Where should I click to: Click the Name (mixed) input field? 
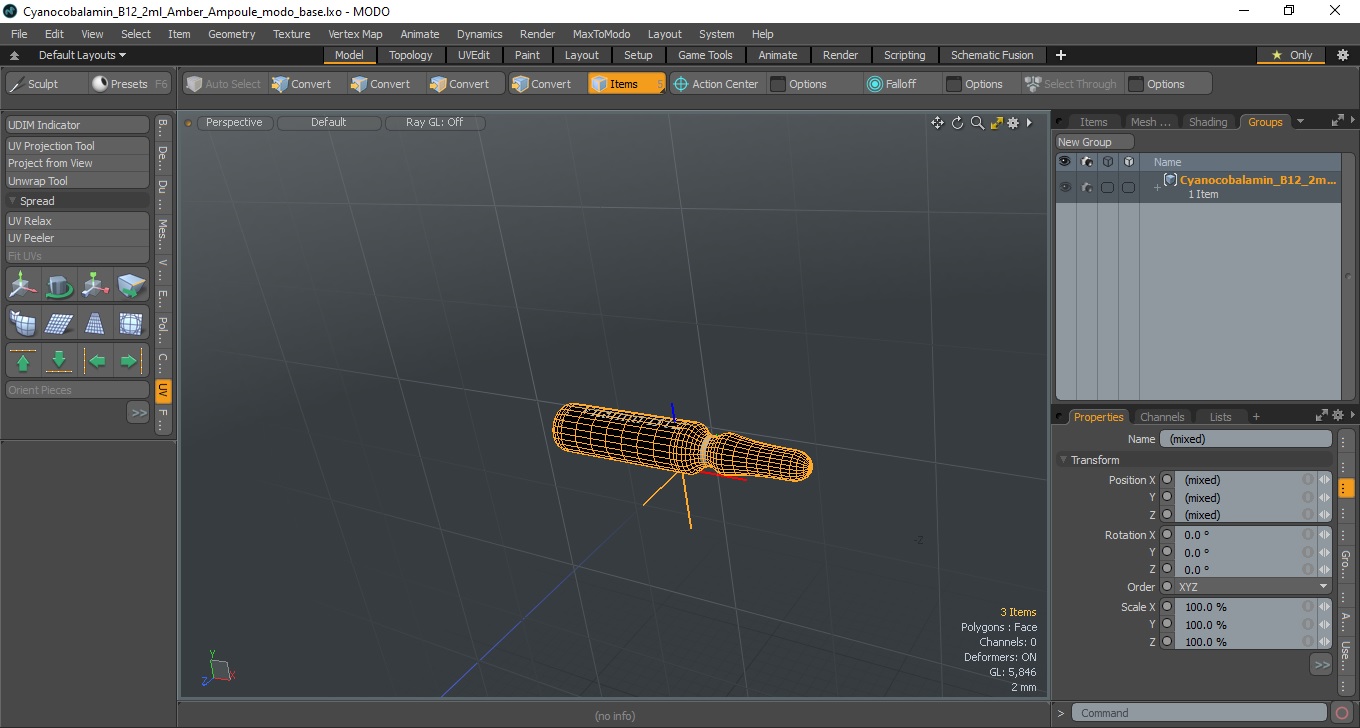(1246, 439)
